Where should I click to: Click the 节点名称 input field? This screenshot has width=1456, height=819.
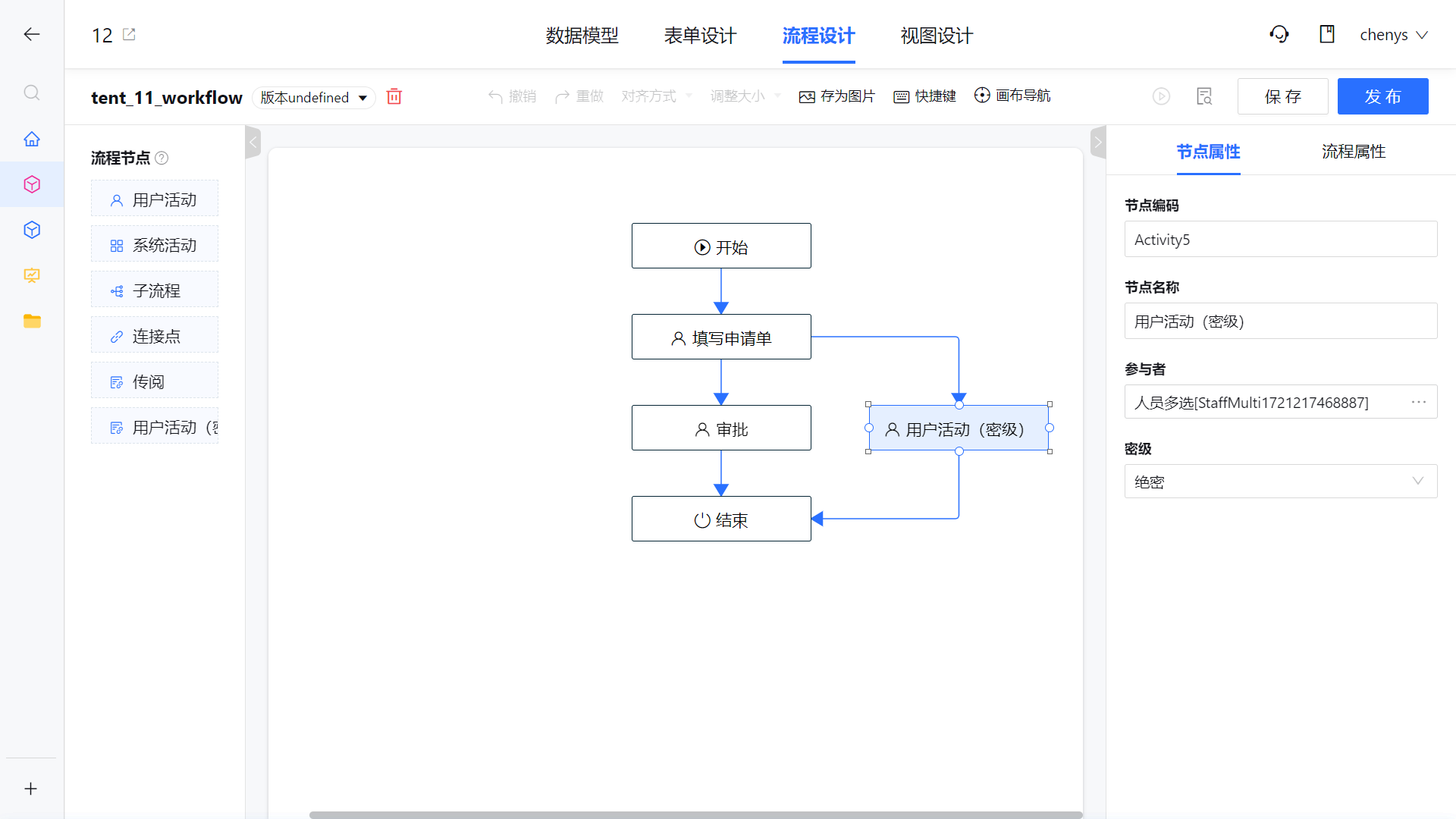[x=1281, y=321]
